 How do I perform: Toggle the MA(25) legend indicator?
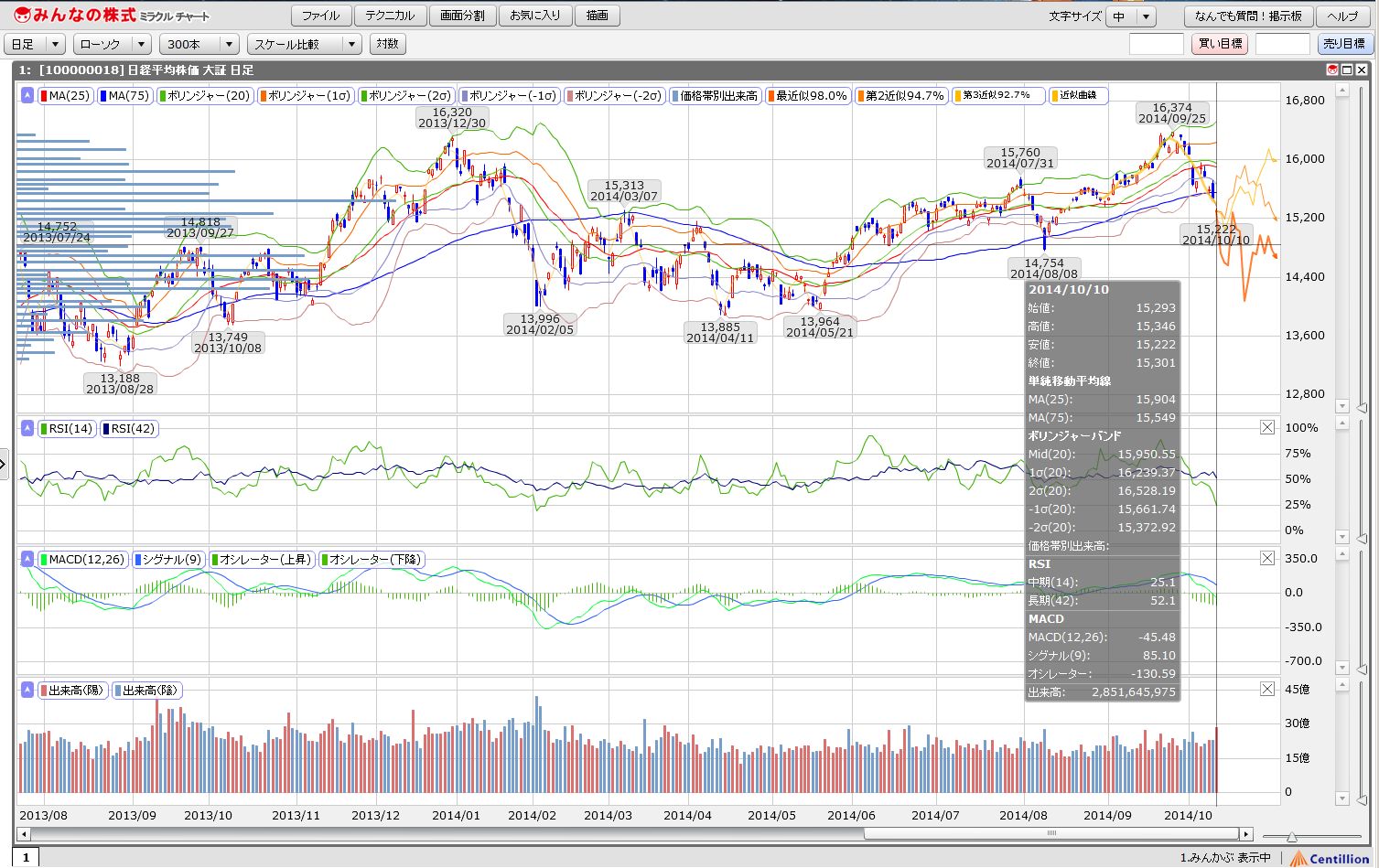(65, 96)
